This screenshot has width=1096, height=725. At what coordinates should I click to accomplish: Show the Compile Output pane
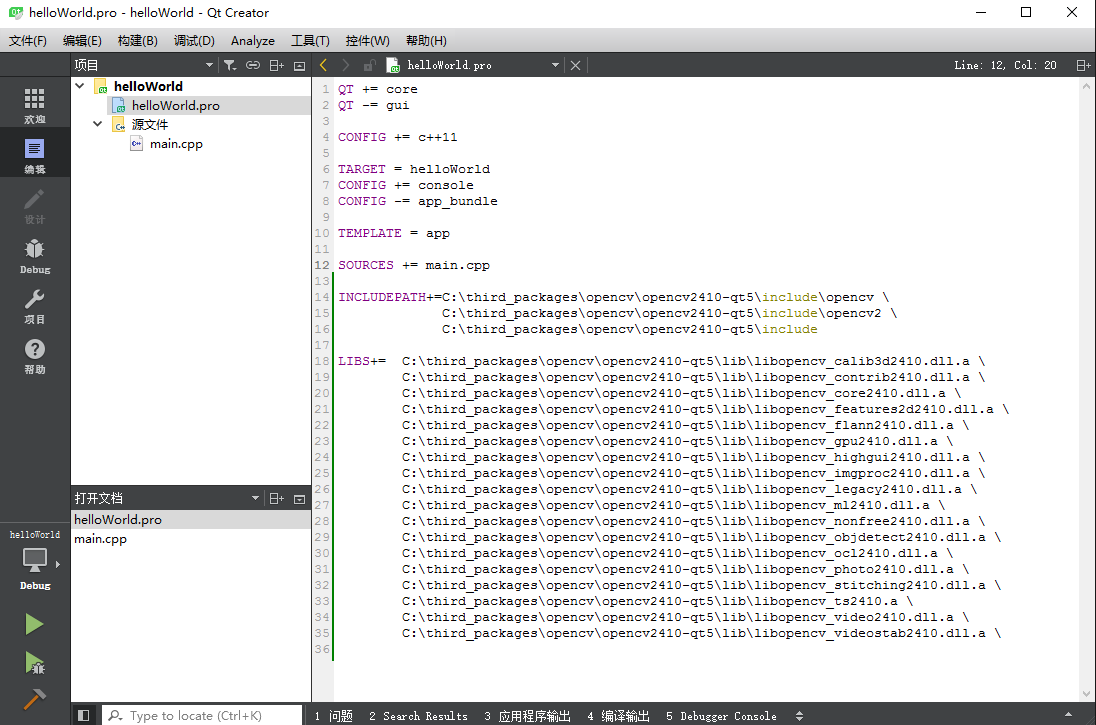619,716
